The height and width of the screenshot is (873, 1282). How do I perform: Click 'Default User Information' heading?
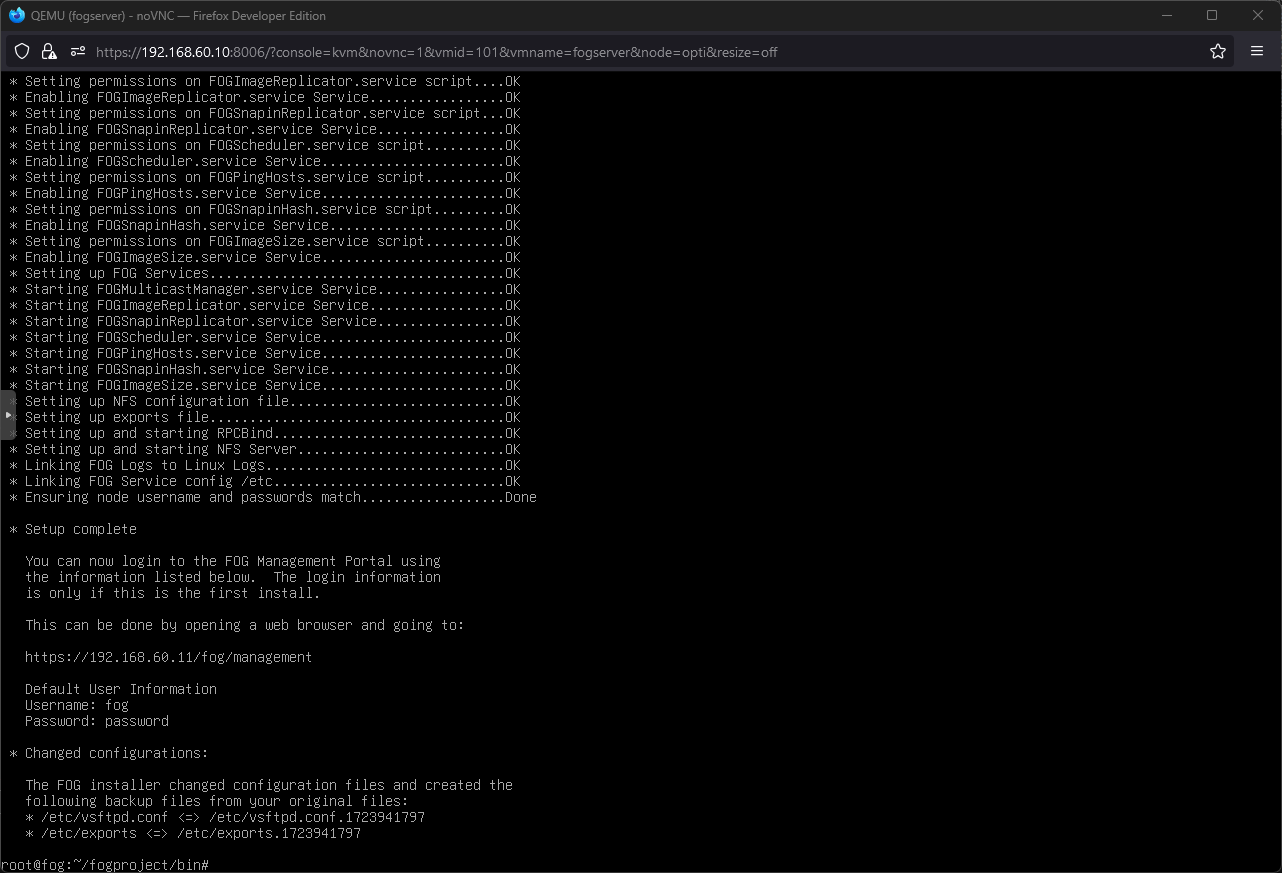pos(121,689)
